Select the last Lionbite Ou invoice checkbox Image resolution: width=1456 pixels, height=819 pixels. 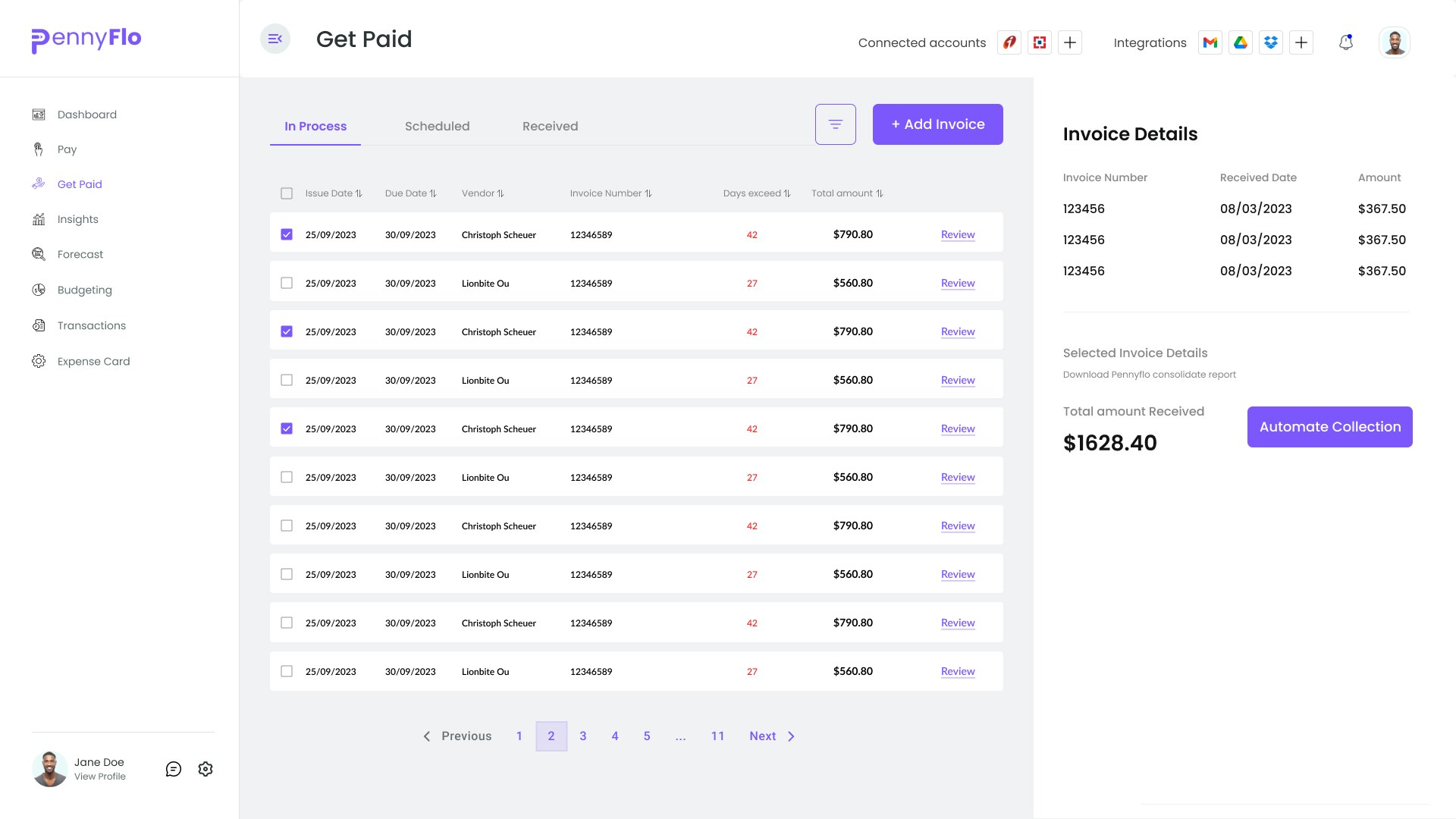pyautogui.click(x=287, y=671)
